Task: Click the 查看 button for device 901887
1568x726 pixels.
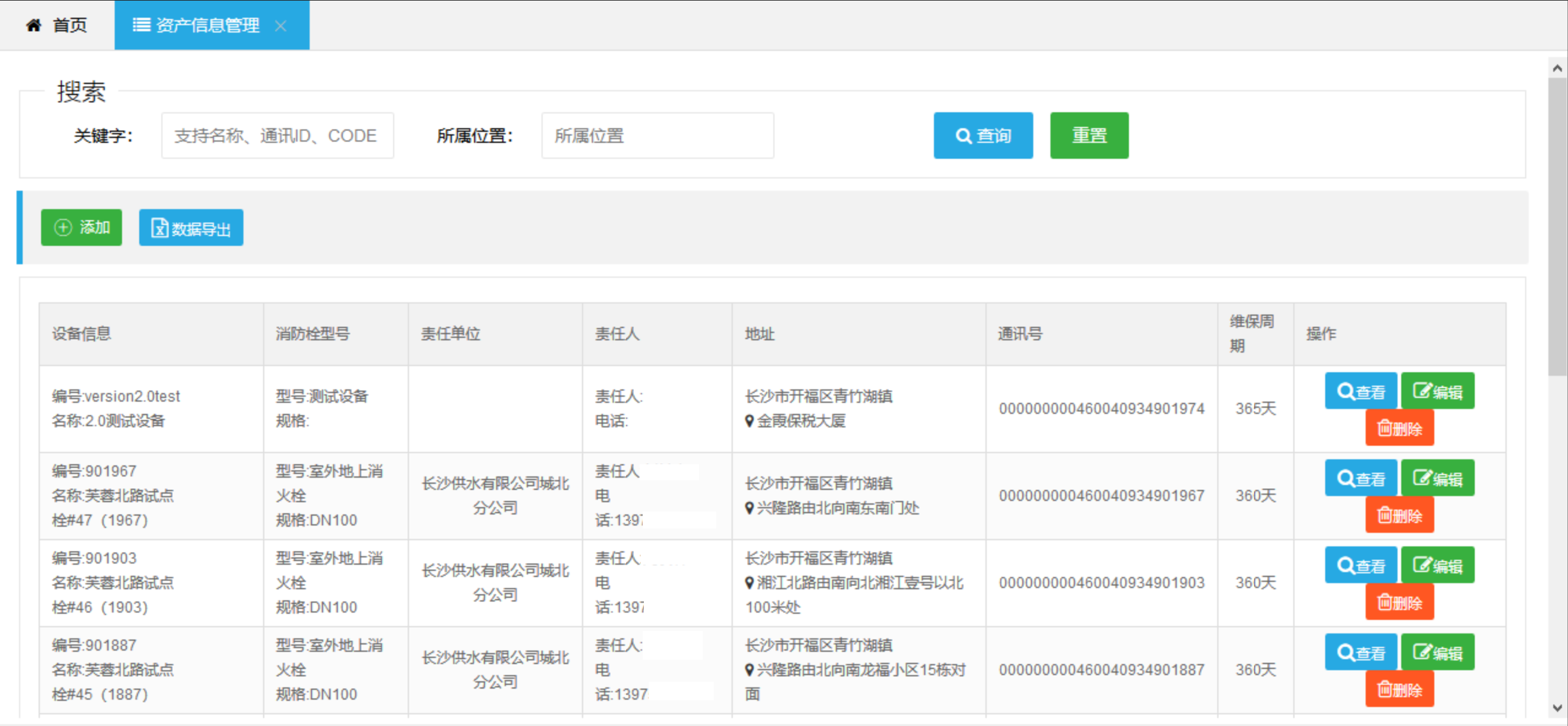Action: click(x=1360, y=652)
